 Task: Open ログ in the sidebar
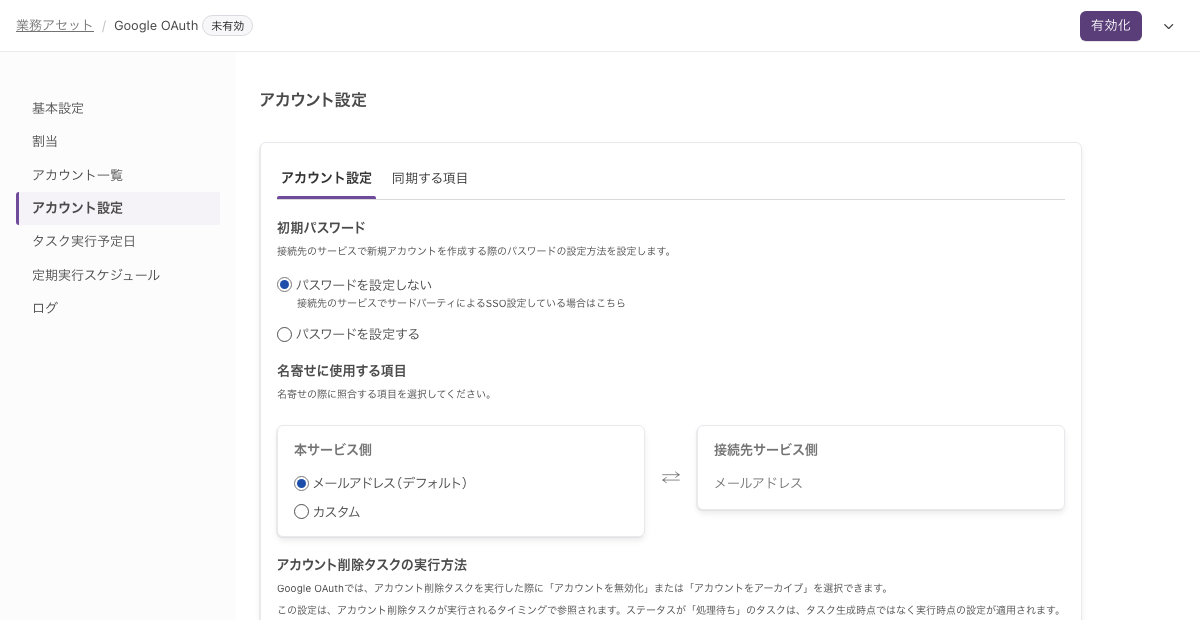[45, 308]
